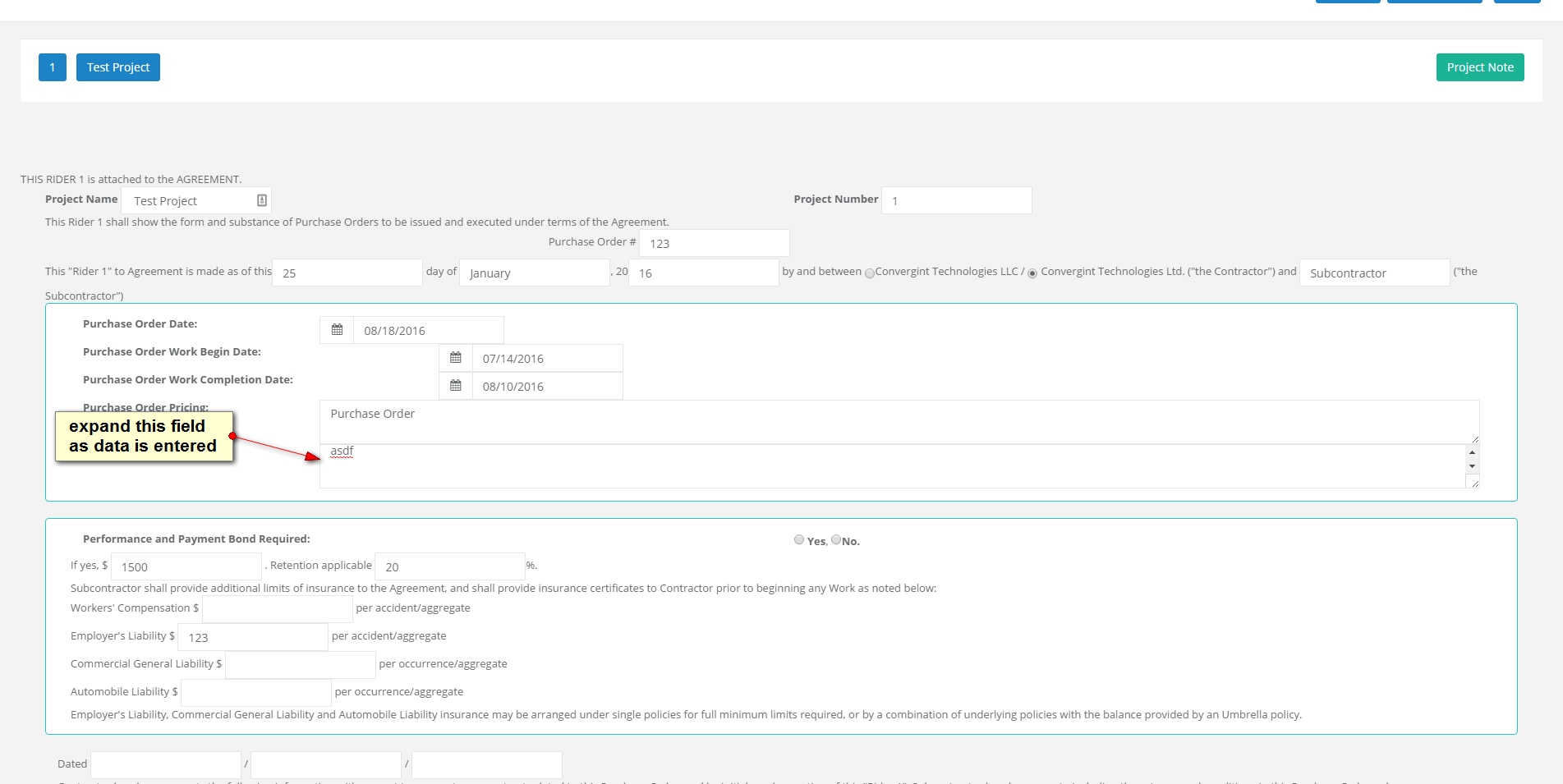Click the green Project Note button
The image size is (1563, 784).
[1480, 67]
